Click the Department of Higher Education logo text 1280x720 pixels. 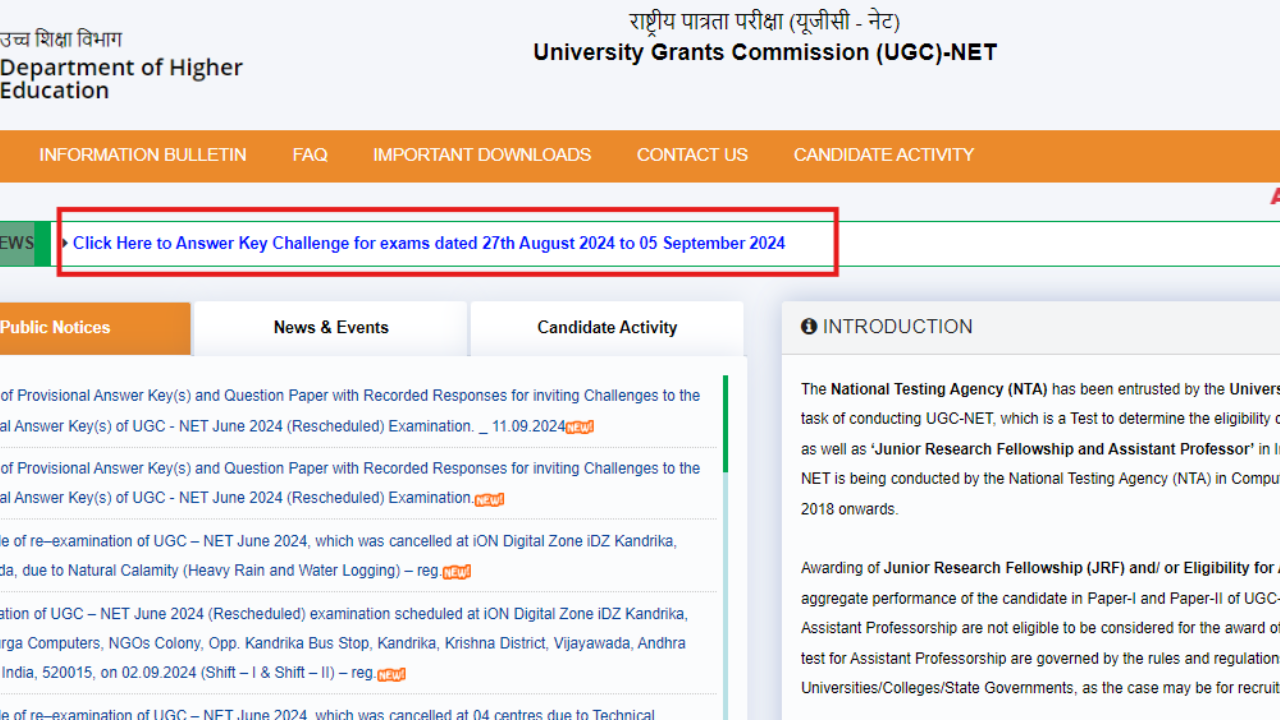click(x=121, y=79)
